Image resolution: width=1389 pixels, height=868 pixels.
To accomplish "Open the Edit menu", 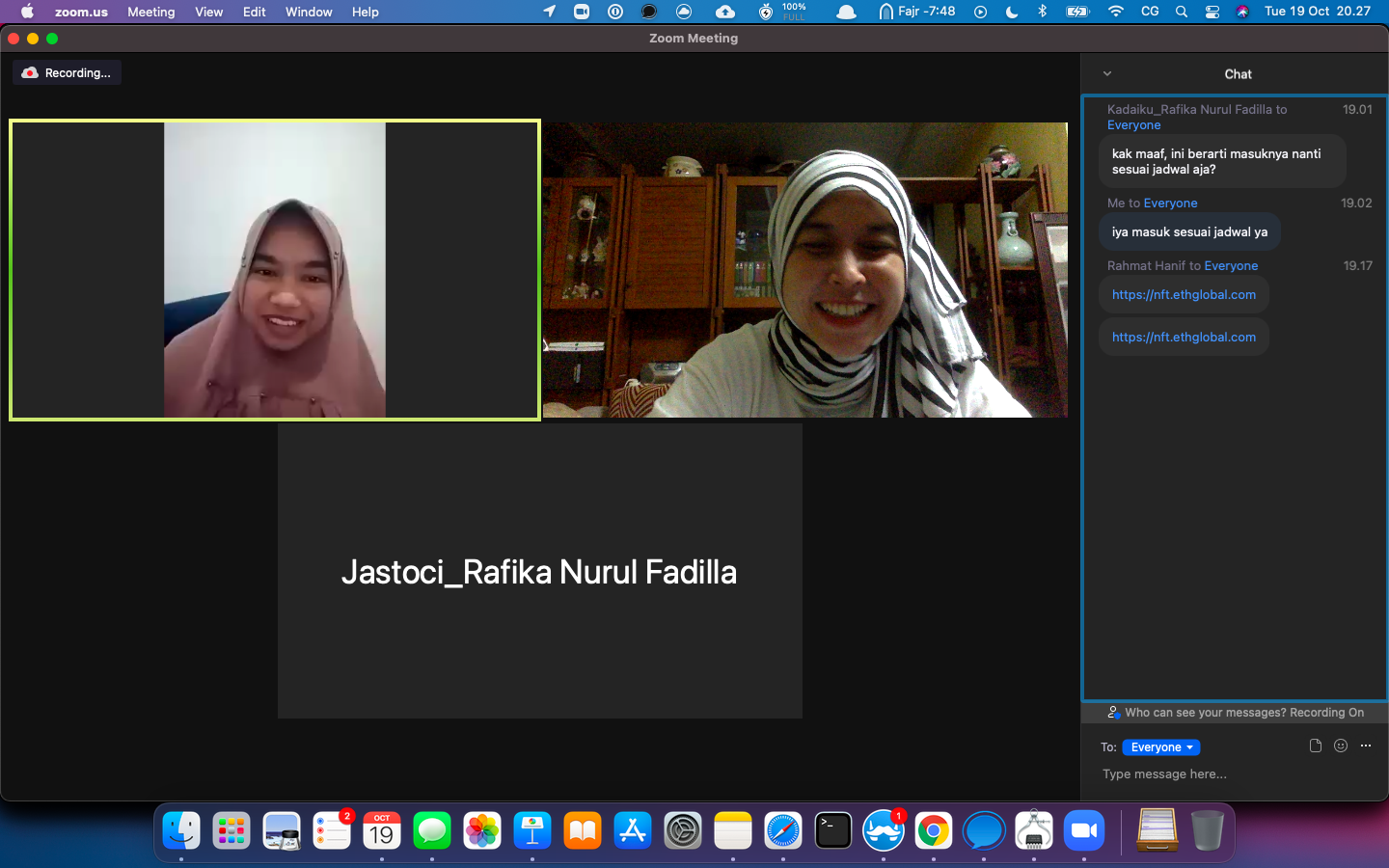I will [254, 12].
